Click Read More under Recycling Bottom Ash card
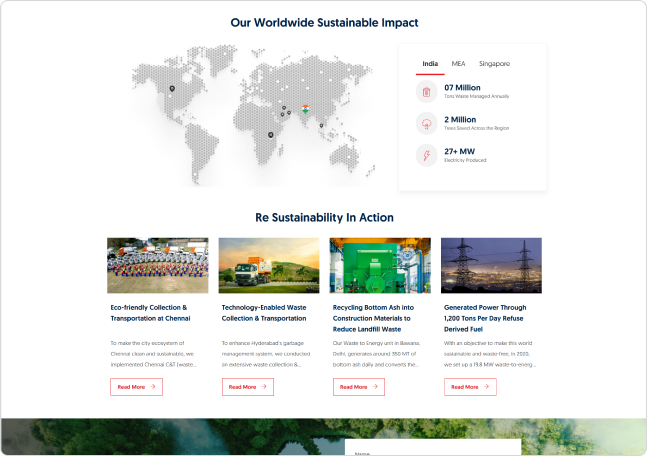647x456 pixels. tap(359, 387)
